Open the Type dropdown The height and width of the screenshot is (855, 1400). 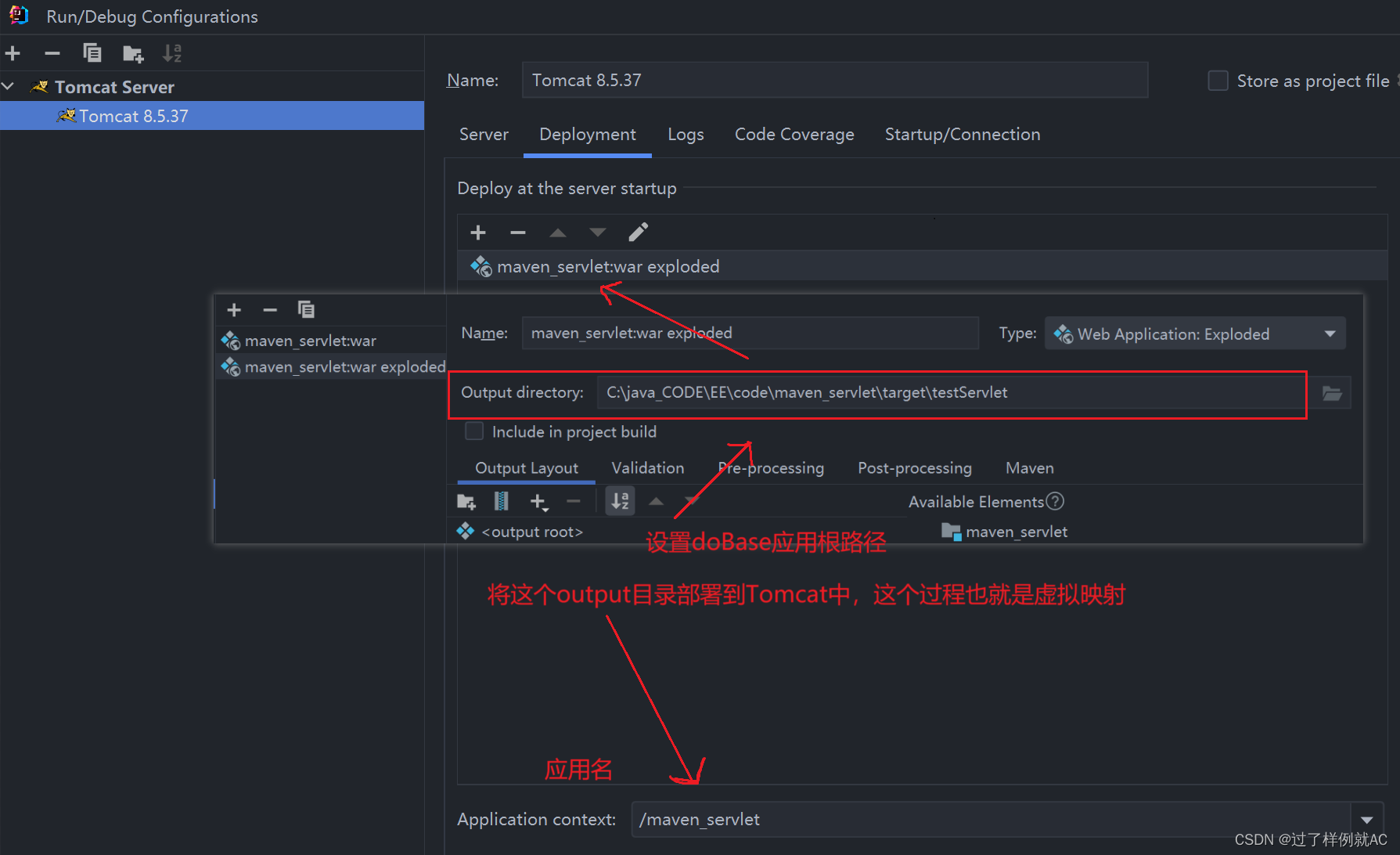[x=1330, y=334]
